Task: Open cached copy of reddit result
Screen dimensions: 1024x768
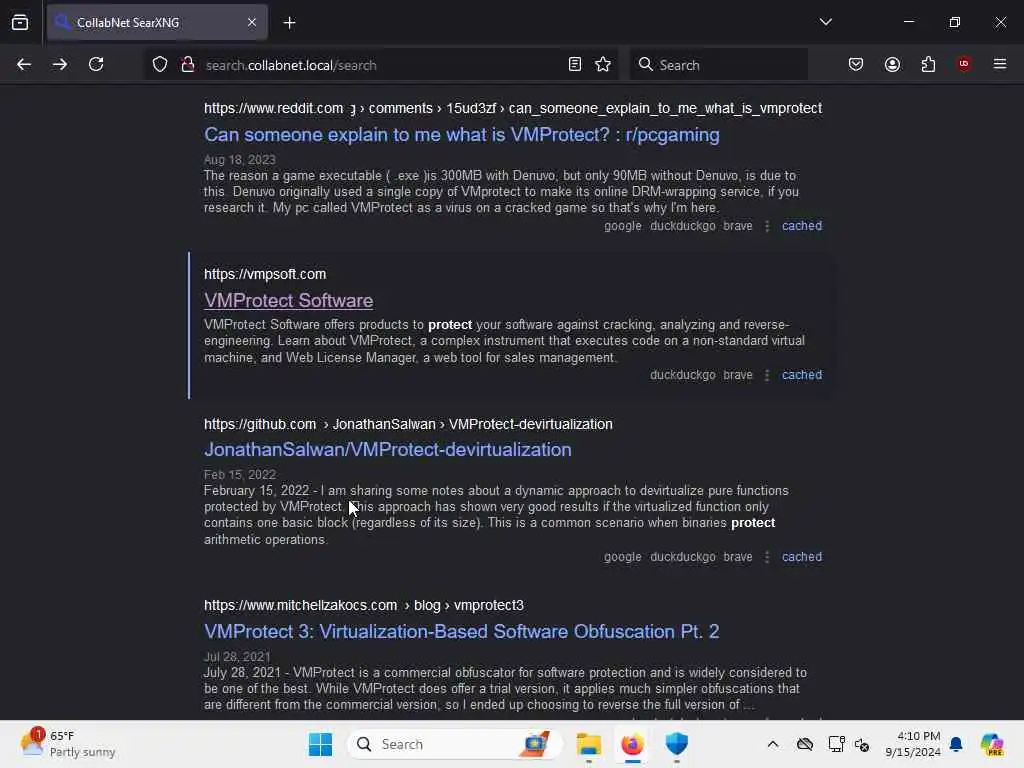Action: pos(802,226)
